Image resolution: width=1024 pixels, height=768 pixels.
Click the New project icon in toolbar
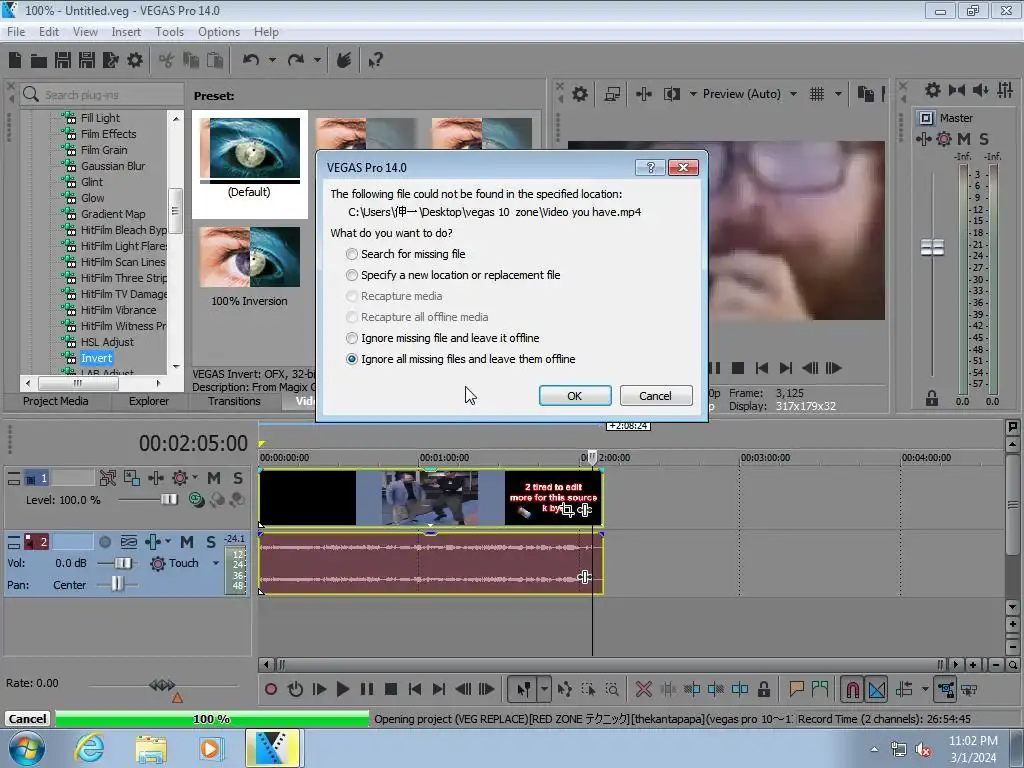(x=15, y=60)
